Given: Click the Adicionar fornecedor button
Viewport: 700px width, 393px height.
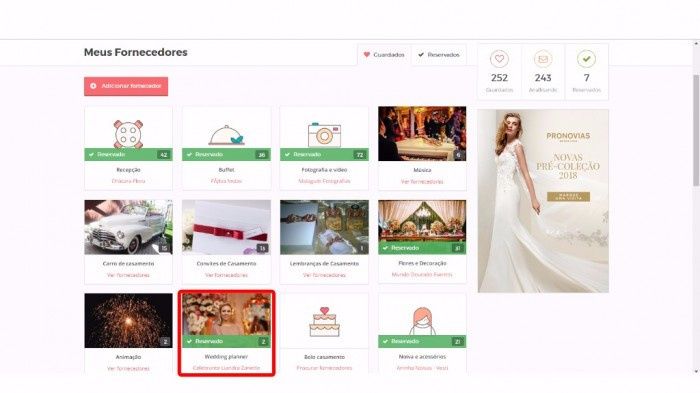Looking at the screenshot, I should (x=126, y=86).
